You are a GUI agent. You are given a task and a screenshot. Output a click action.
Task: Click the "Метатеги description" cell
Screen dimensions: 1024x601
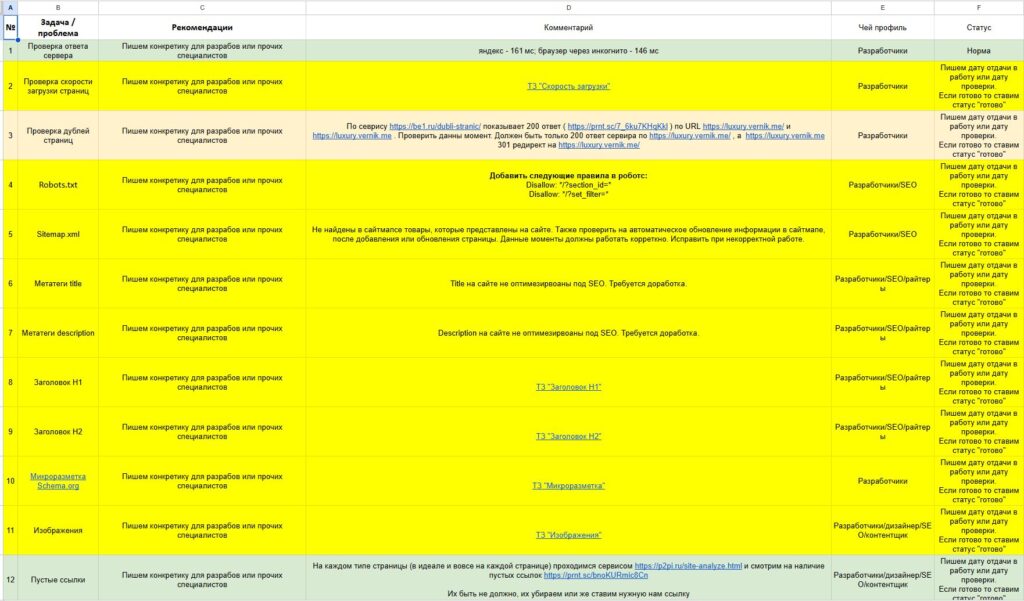(x=58, y=333)
